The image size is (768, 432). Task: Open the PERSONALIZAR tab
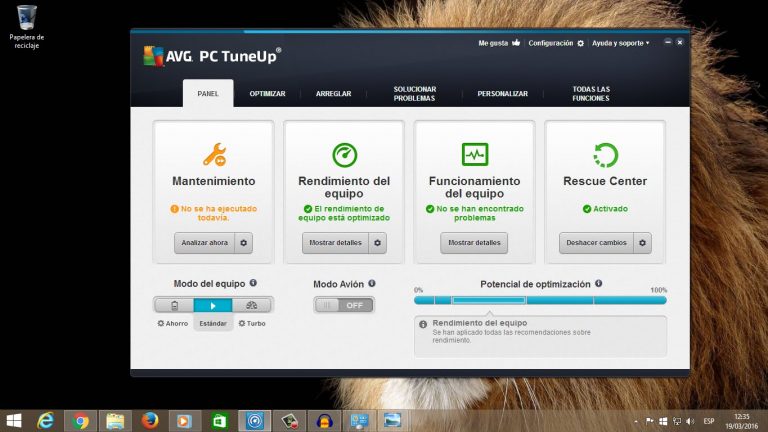pyautogui.click(x=503, y=94)
